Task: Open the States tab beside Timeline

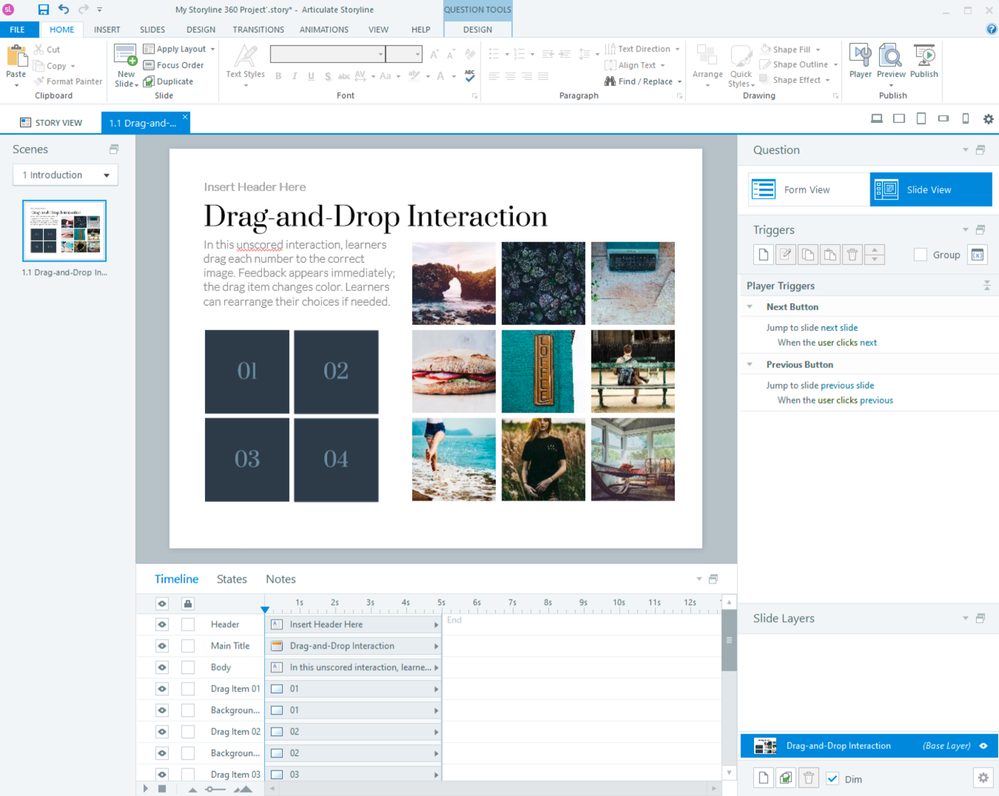Action: (232, 579)
